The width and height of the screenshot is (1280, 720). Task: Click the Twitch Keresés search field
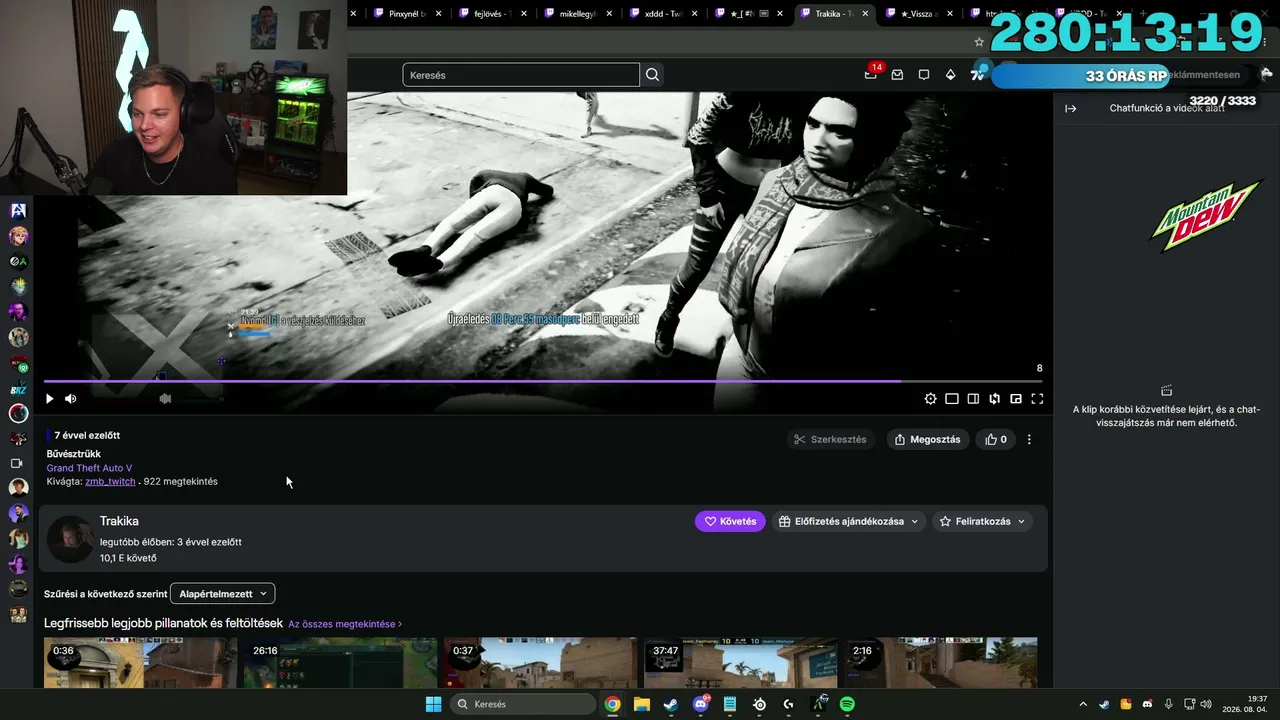point(521,75)
